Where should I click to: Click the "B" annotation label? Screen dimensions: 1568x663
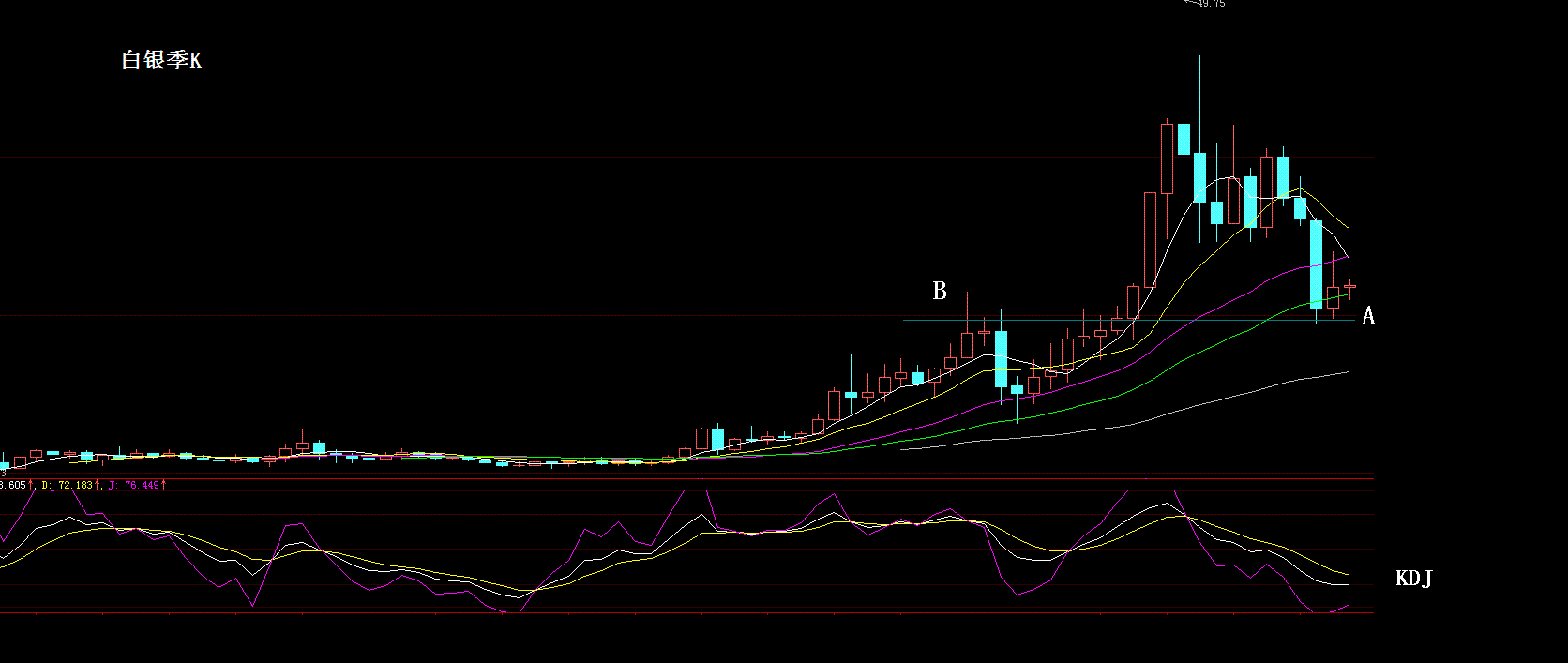coord(940,291)
